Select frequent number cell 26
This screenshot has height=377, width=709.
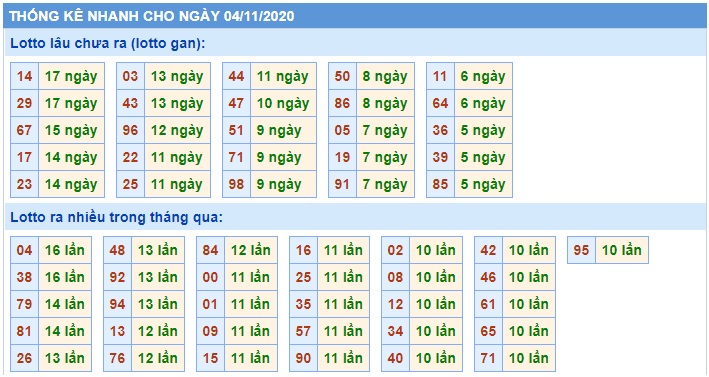pos(24,358)
